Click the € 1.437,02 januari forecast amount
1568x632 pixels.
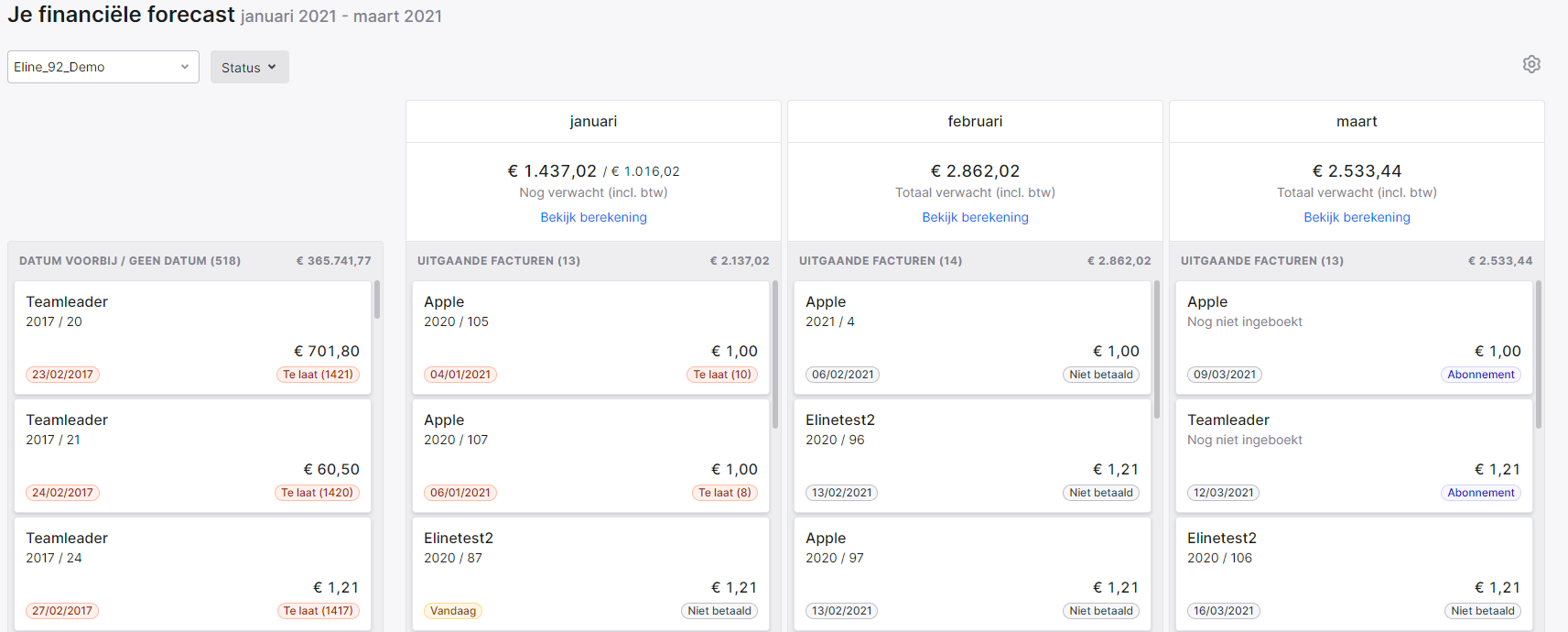tap(552, 171)
